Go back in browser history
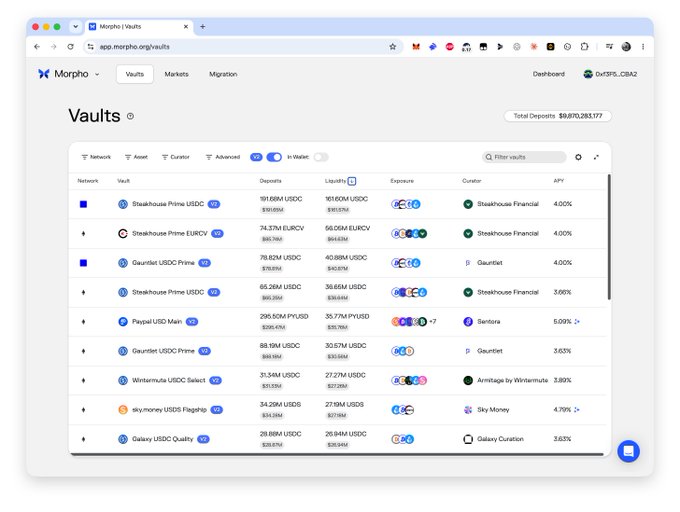Viewport: 680px width, 512px height. pos(37,46)
